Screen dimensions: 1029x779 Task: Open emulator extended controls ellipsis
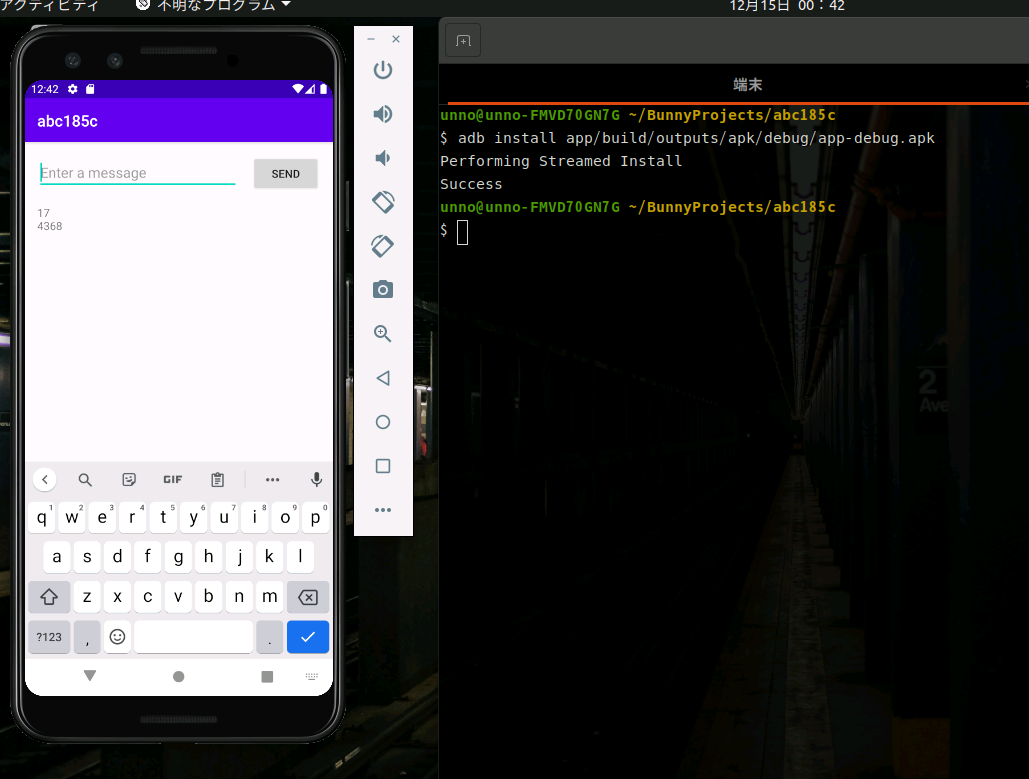(x=383, y=510)
